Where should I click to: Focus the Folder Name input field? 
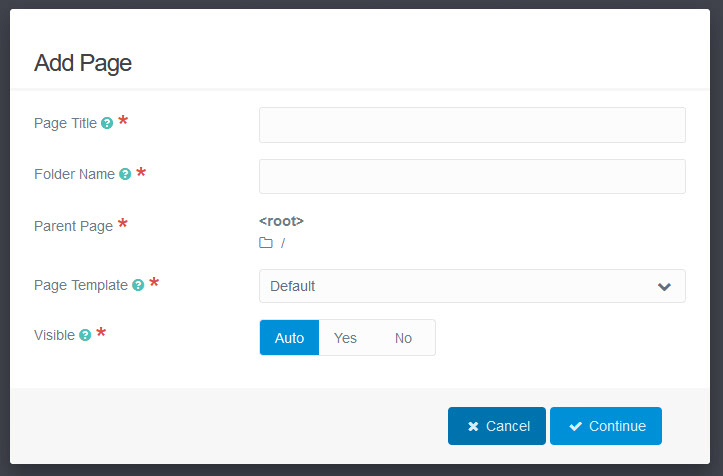(x=472, y=176)
